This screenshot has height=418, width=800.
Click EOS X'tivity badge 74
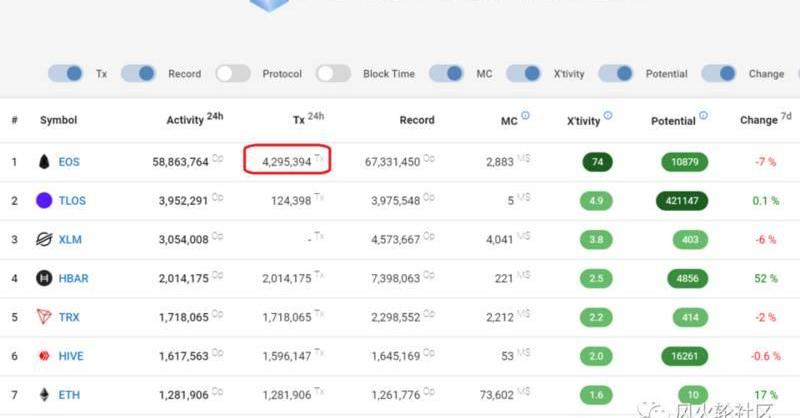[597, 162]
